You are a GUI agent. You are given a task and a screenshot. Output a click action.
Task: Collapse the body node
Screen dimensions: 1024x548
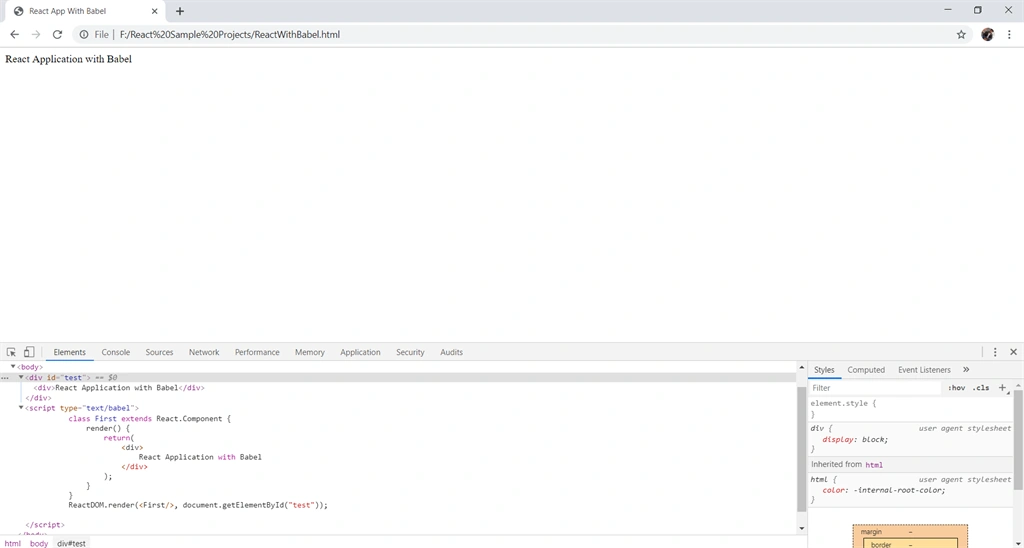(x=13, y=367)
